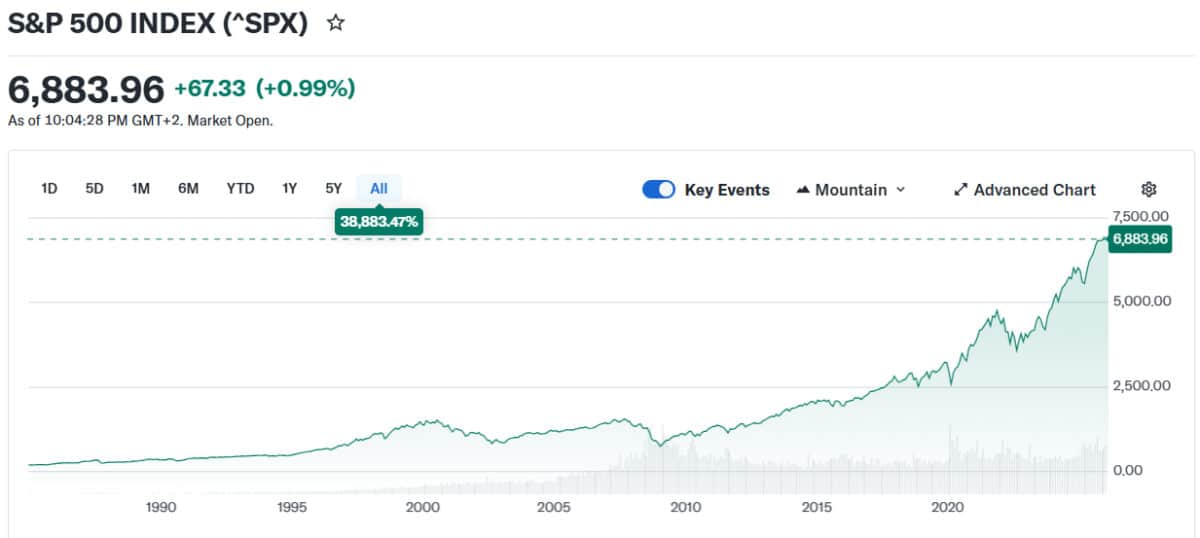Click the 2010 label on time axis

685,507
